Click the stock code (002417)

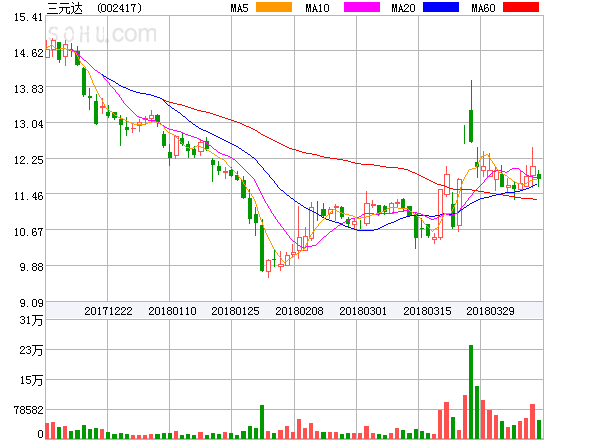(x=119, y=8)
